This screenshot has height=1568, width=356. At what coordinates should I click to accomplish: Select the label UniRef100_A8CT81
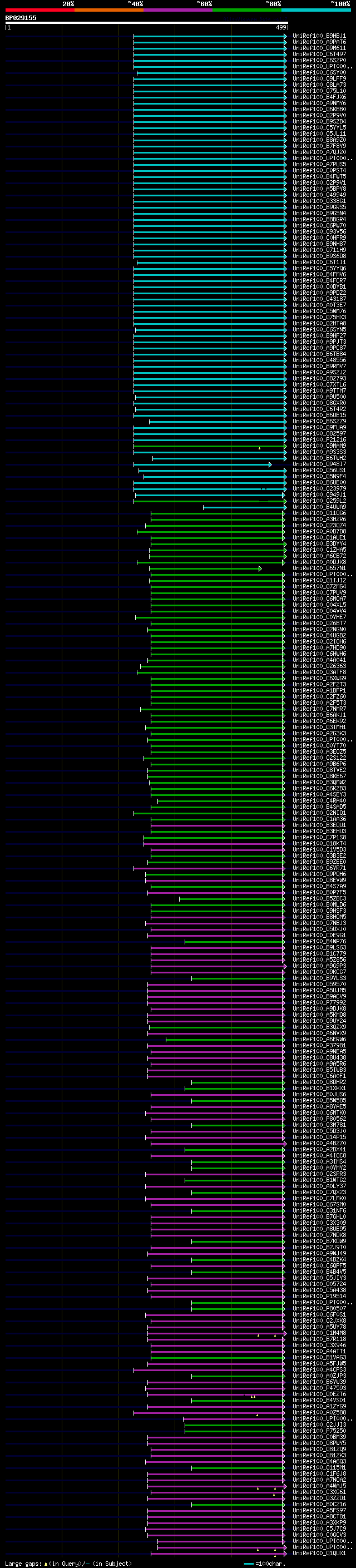coord(319,1516)
